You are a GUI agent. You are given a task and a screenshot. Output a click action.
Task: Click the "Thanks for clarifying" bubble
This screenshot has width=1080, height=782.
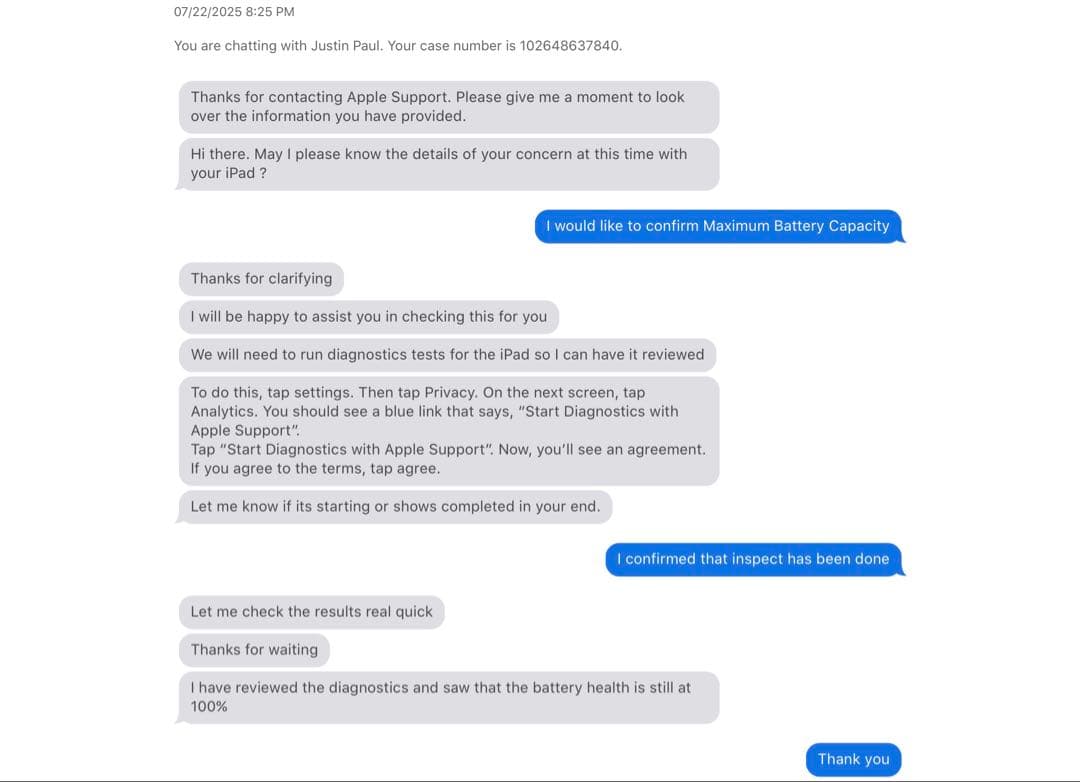(261, 279)
